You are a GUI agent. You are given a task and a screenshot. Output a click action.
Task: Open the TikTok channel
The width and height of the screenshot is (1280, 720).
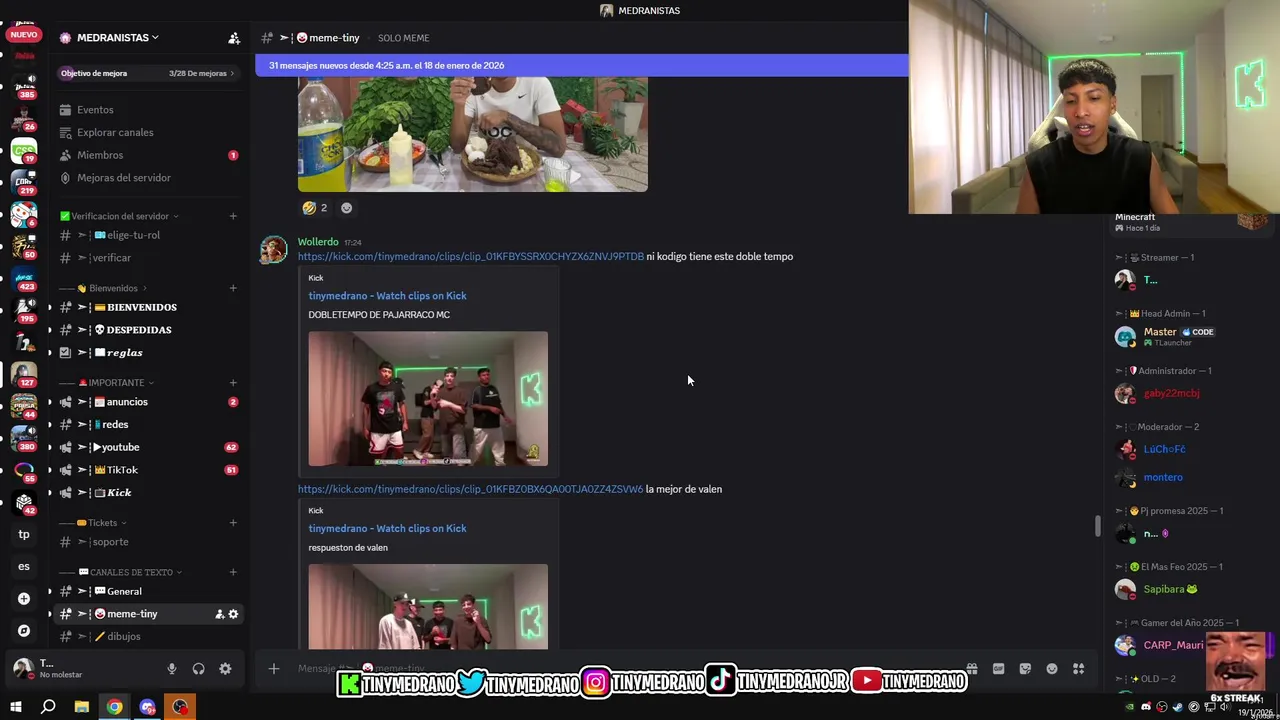point(148,470)
